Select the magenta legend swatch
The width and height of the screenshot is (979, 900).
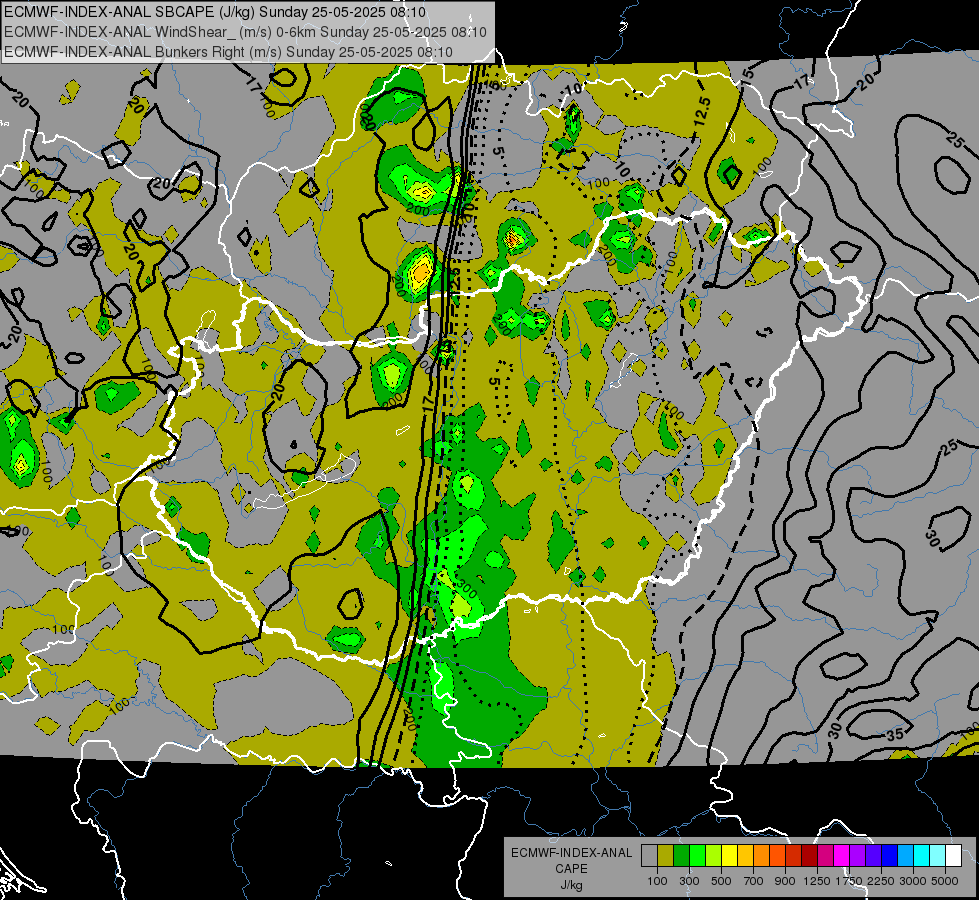(842, 856)
